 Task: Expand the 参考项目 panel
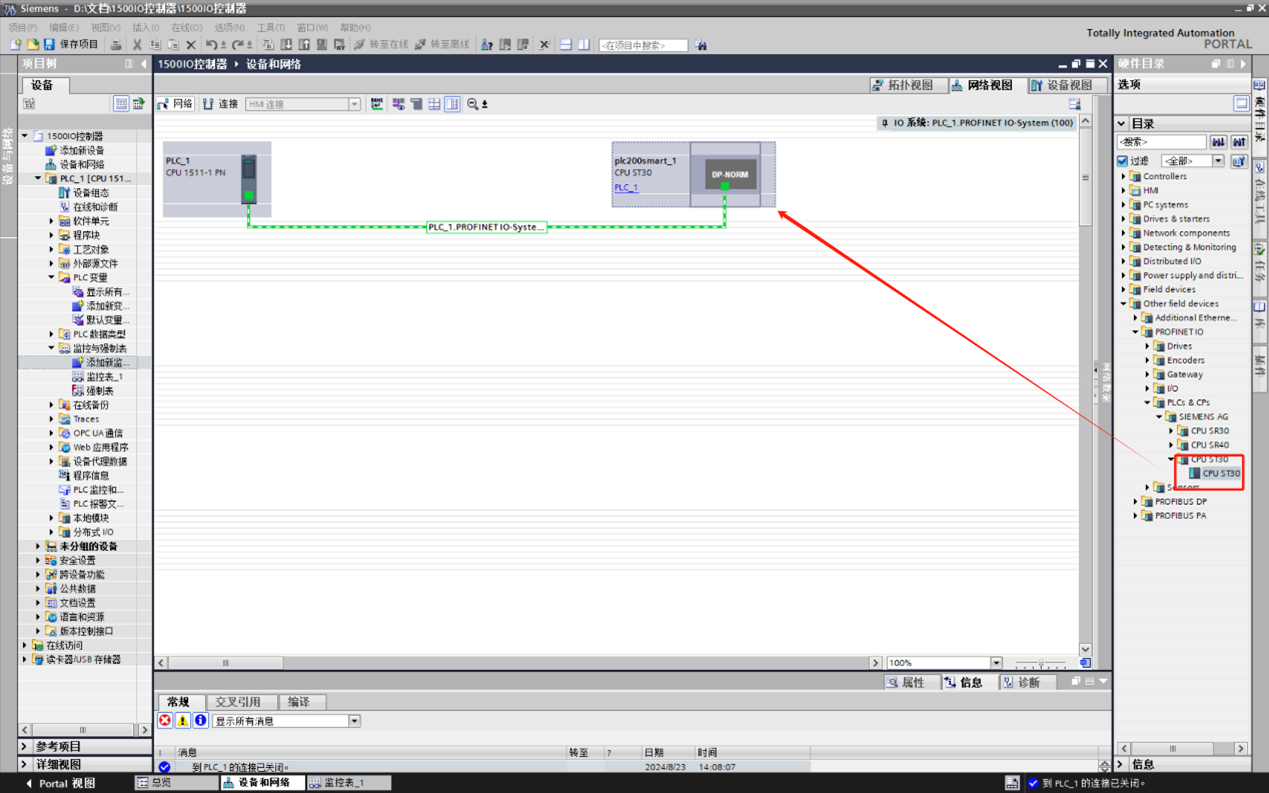pyautogui.click(x=24, y=746)
